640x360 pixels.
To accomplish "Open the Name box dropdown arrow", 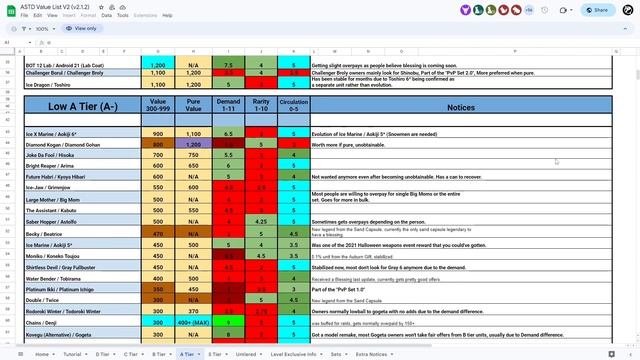I will click(x=30, y=42).
